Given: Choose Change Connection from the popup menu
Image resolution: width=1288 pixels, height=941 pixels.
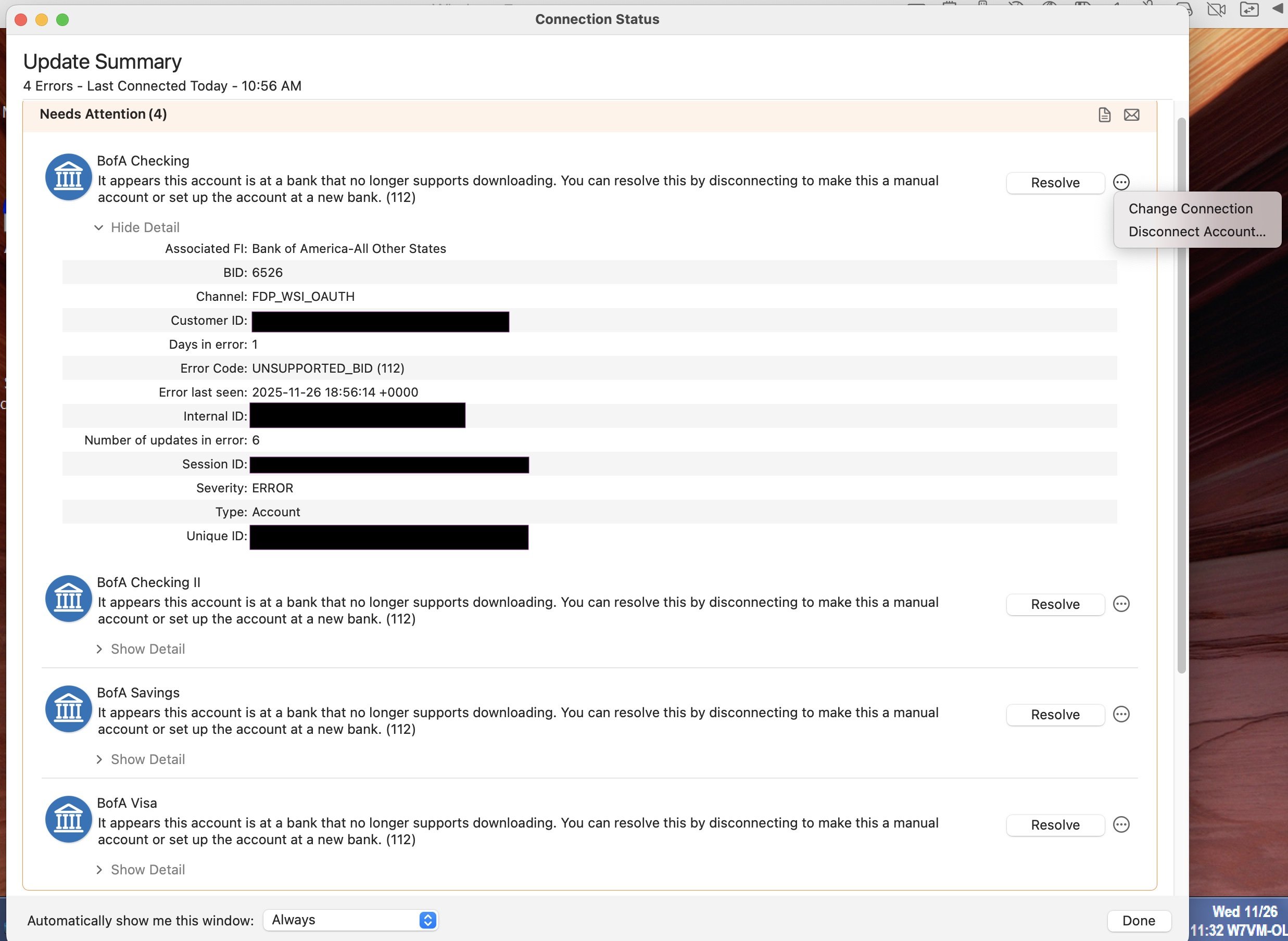Looking at the screenshot, I should 1190,209.
